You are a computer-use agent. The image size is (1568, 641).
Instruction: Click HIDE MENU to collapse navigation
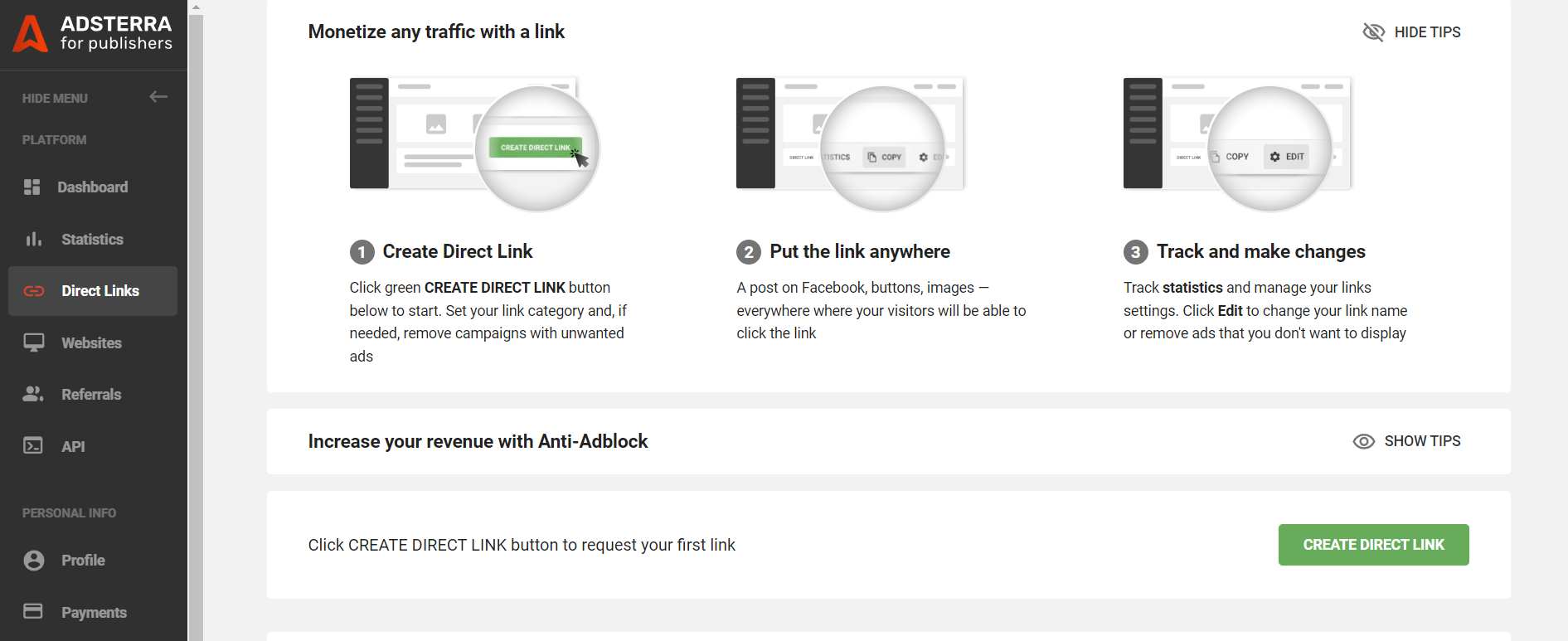point(55,98)
